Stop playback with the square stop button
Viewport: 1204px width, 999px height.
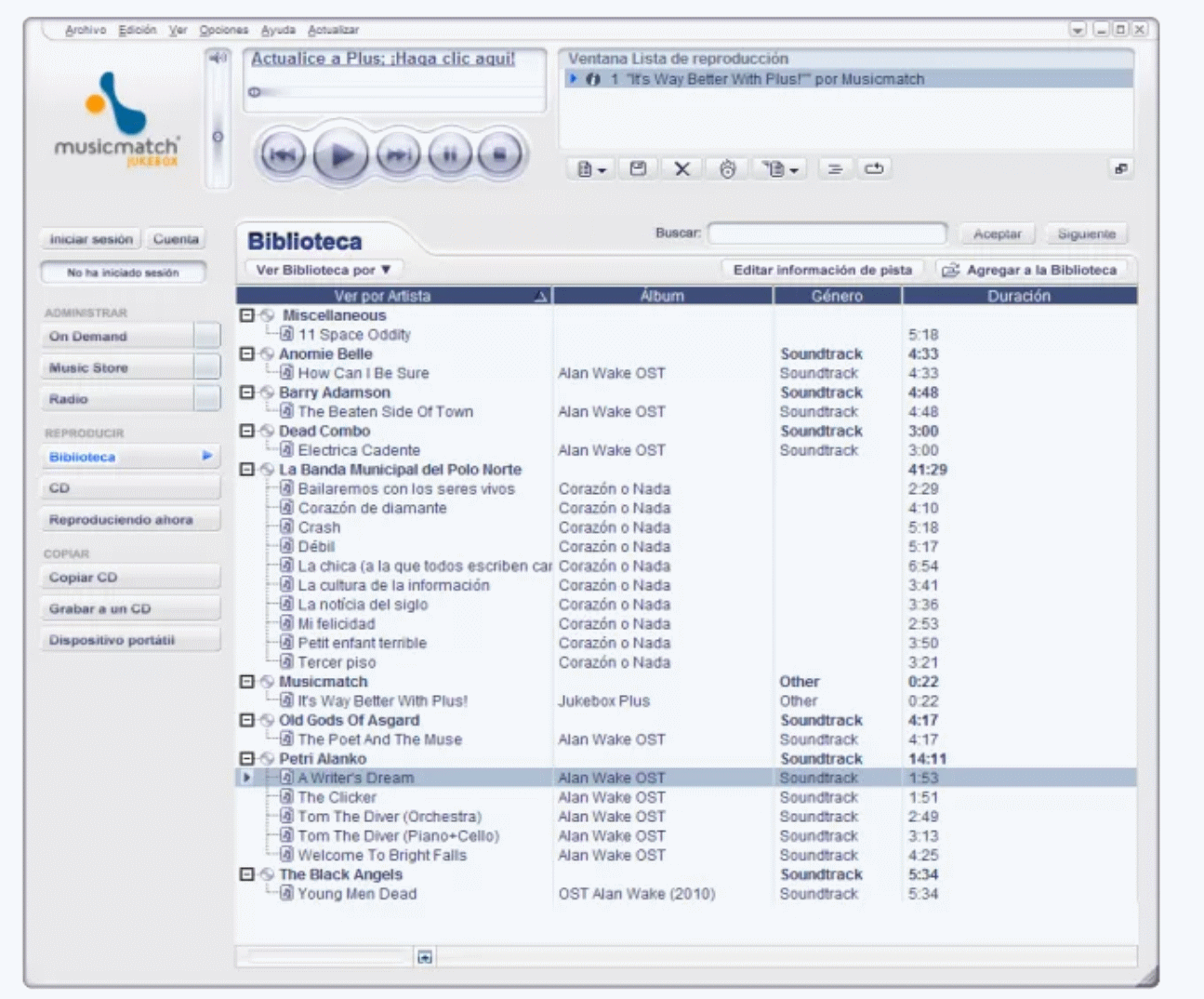click(500, 154)
